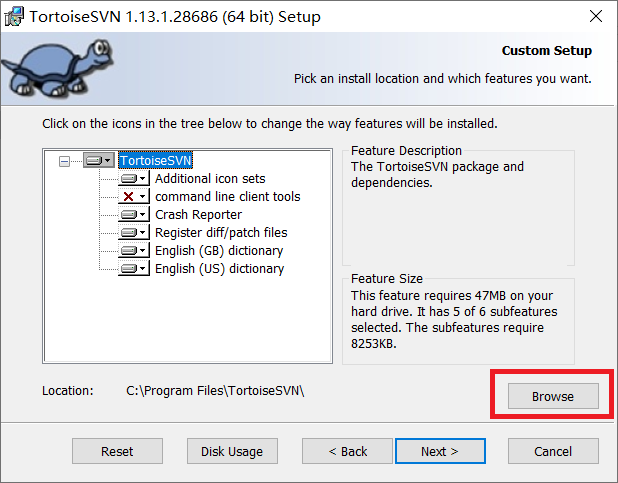Go back with the Back button

pos(347,451)
